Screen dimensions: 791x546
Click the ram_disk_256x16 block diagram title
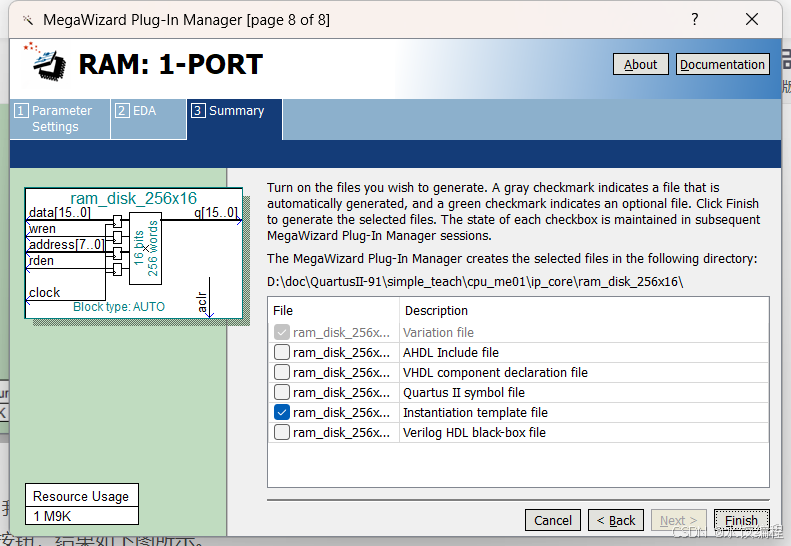pos(134,198)
